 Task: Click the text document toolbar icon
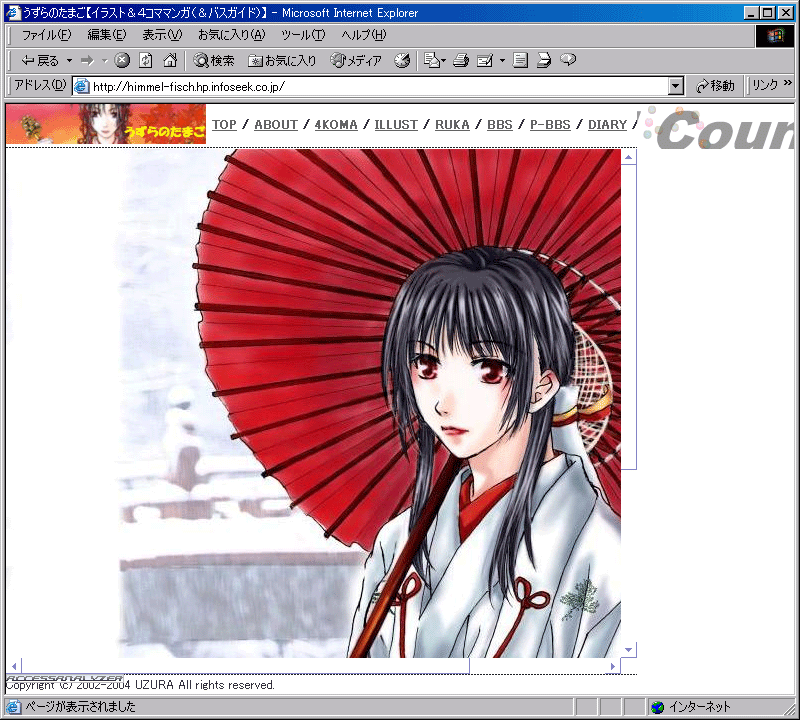coord(520,61)
